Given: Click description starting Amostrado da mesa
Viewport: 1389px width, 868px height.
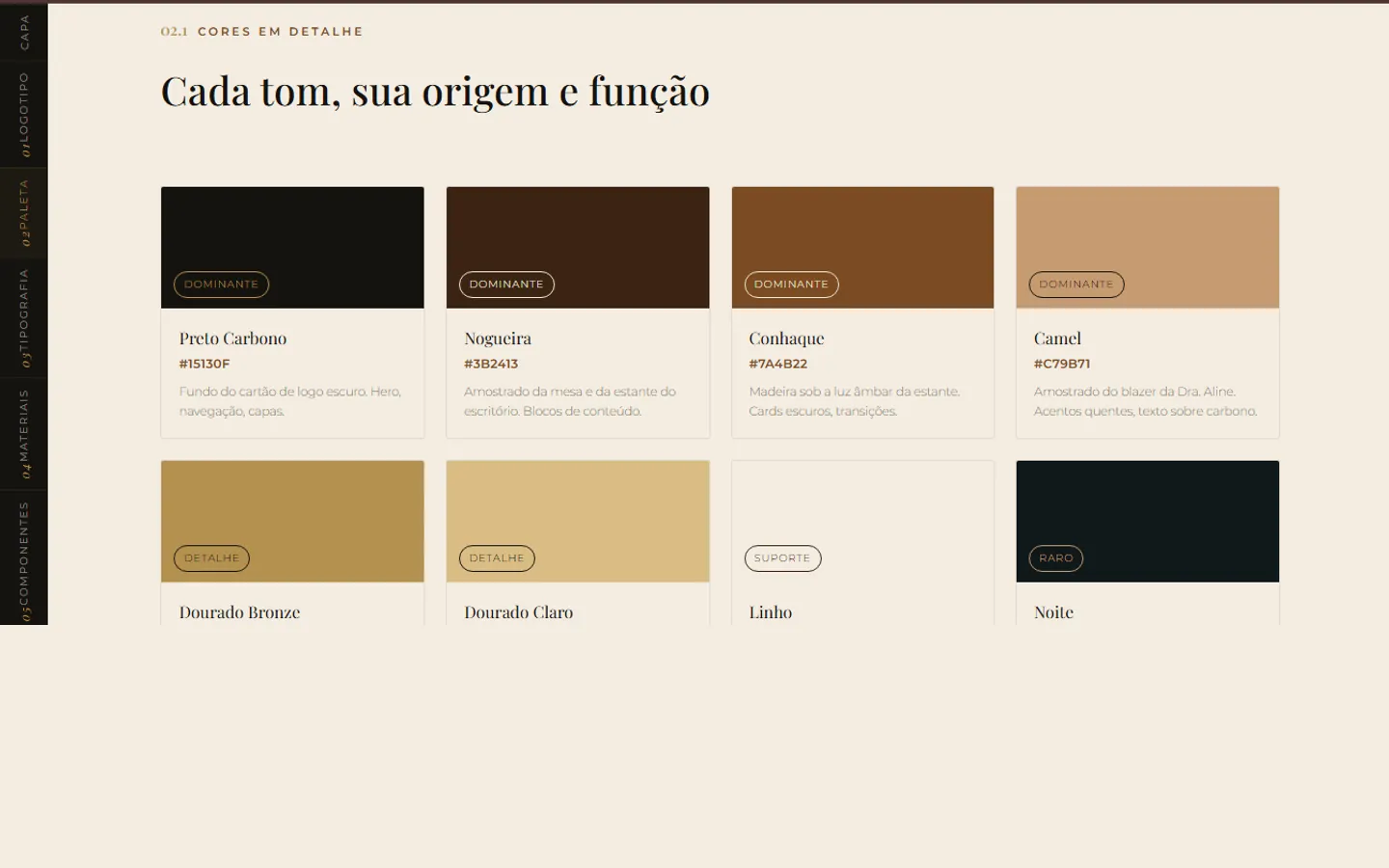Looking at the screenshot, I should click(x=570, y=401).
